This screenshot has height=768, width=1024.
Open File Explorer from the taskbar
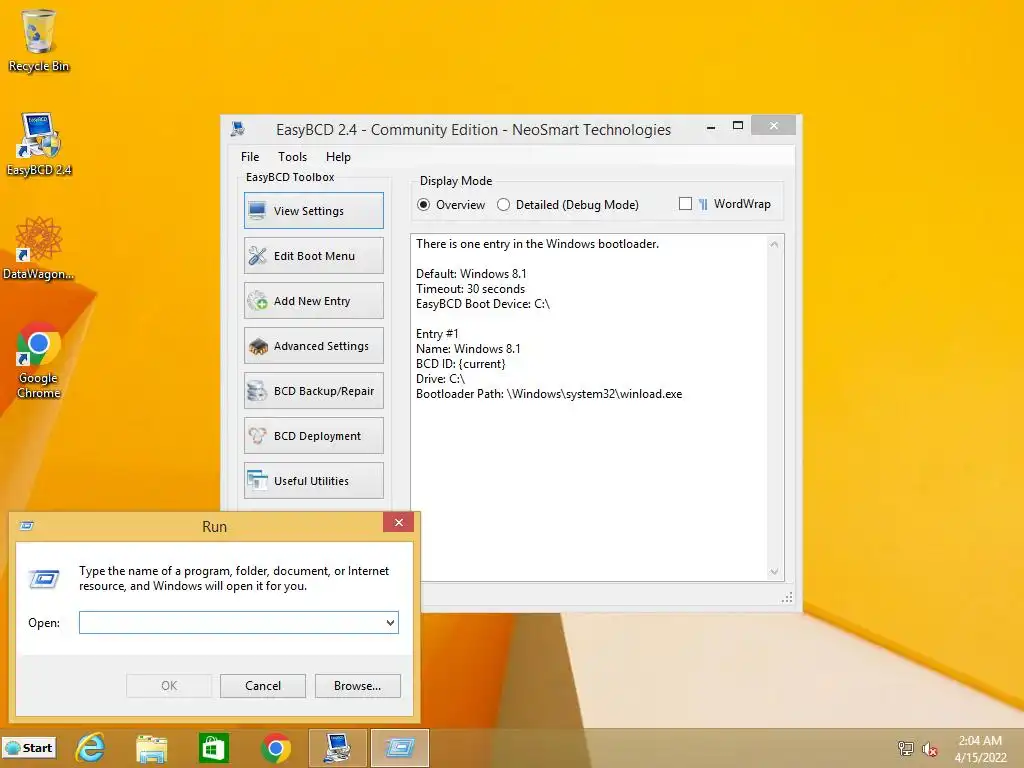[x=152, y=748]
